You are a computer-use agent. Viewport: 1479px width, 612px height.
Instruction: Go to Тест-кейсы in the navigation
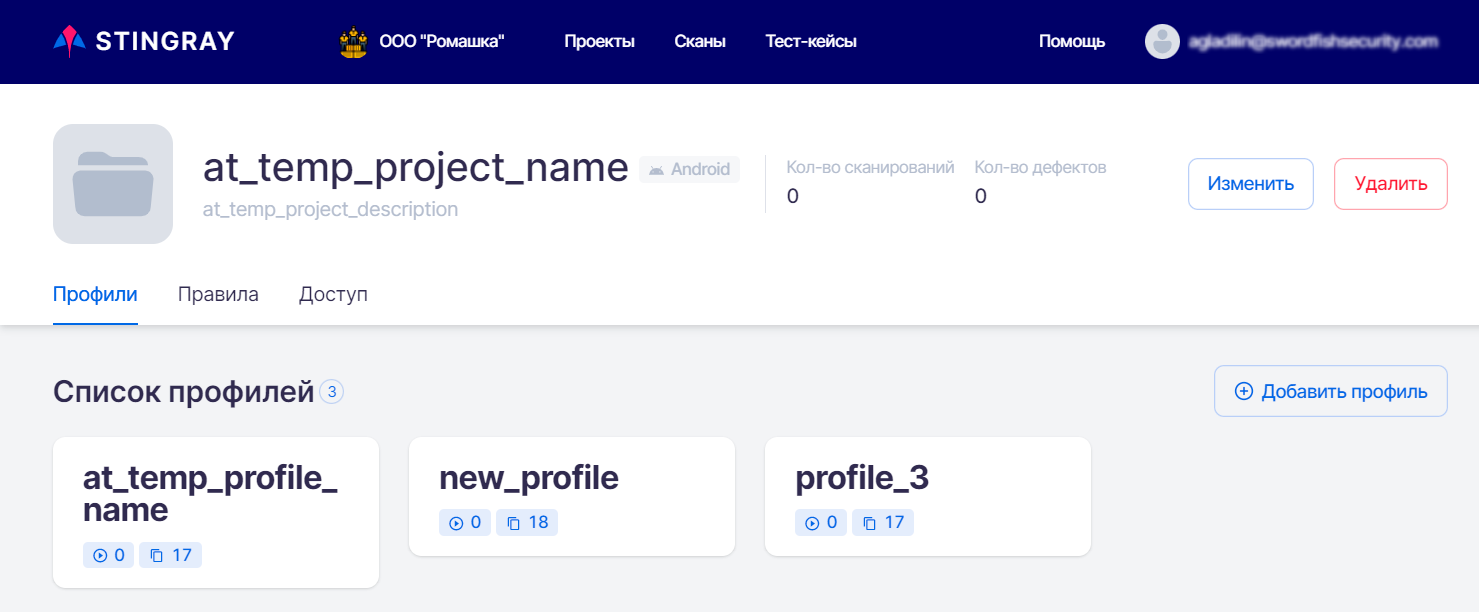point(810,42)
